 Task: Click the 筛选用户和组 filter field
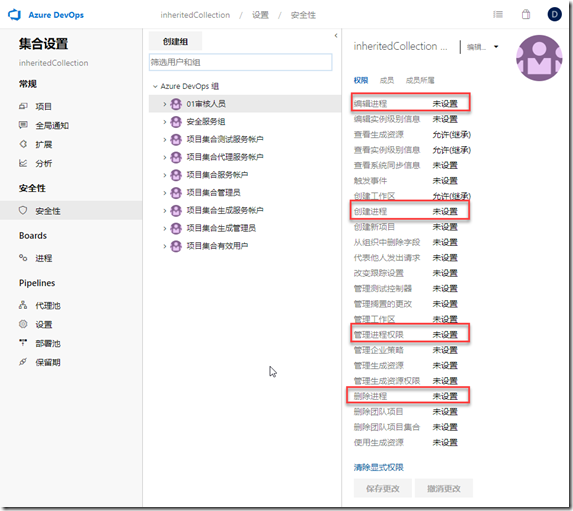coord(240,62)
